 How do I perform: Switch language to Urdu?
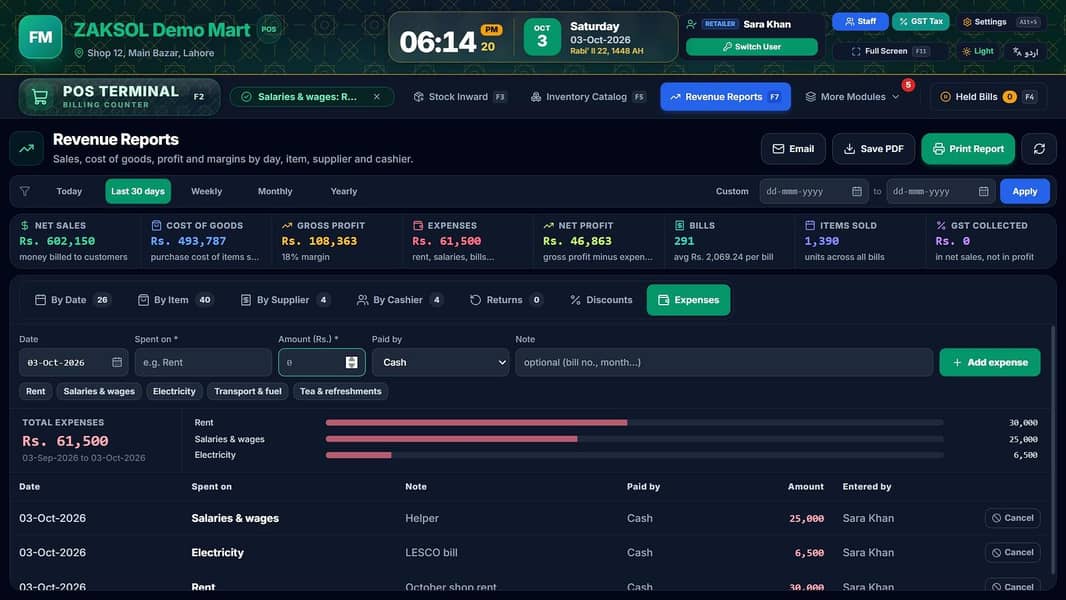tap(1025, 52)
